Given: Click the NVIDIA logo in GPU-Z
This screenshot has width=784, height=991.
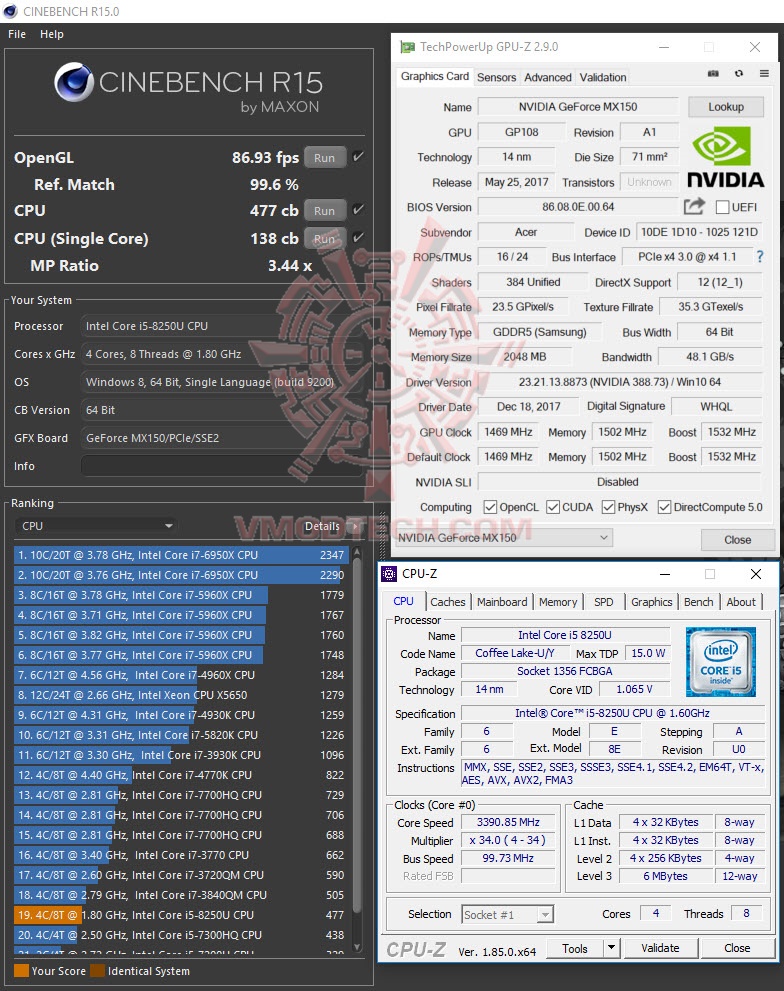Looking at the screenshot, I should pos(725,157).
